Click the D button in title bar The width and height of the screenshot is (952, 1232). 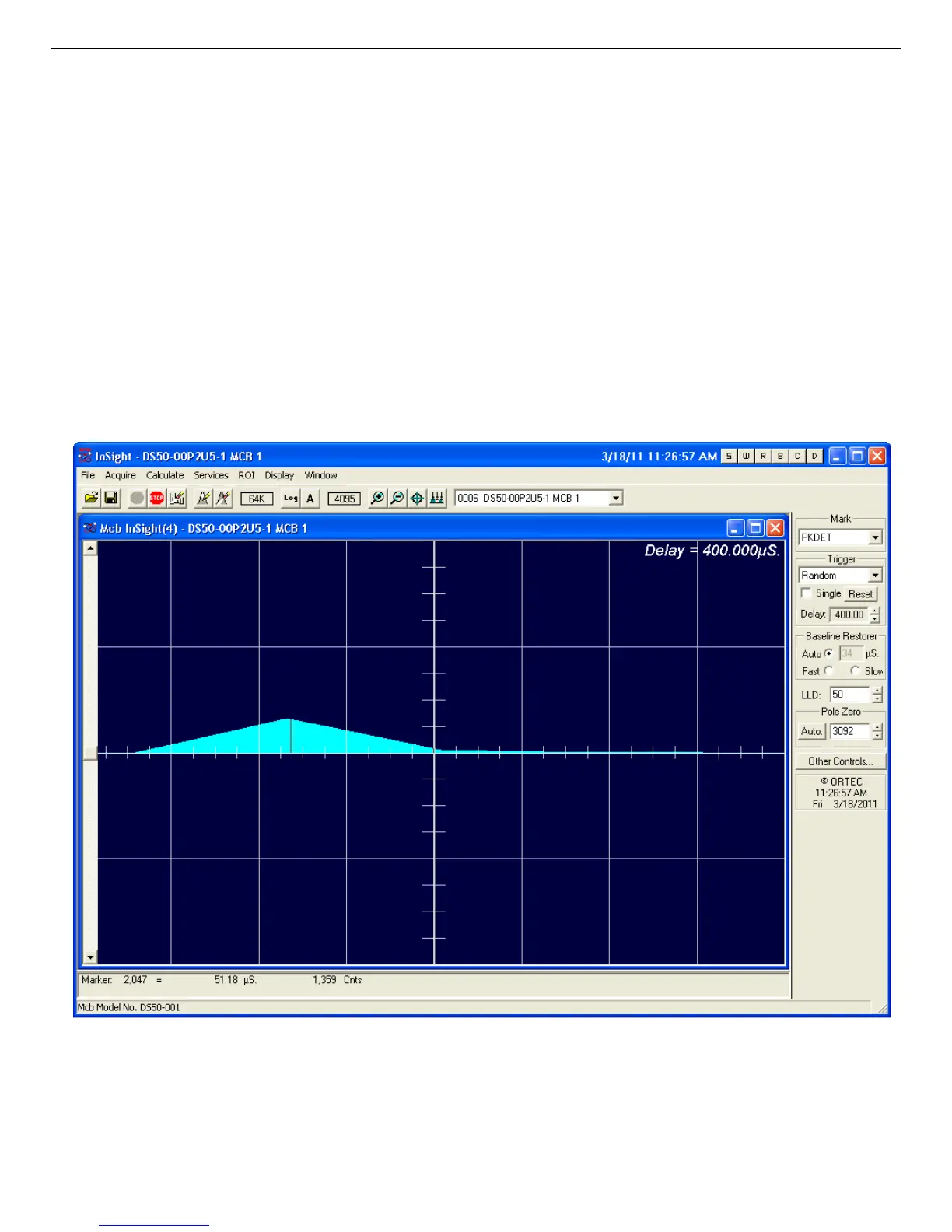coord(814,456)
